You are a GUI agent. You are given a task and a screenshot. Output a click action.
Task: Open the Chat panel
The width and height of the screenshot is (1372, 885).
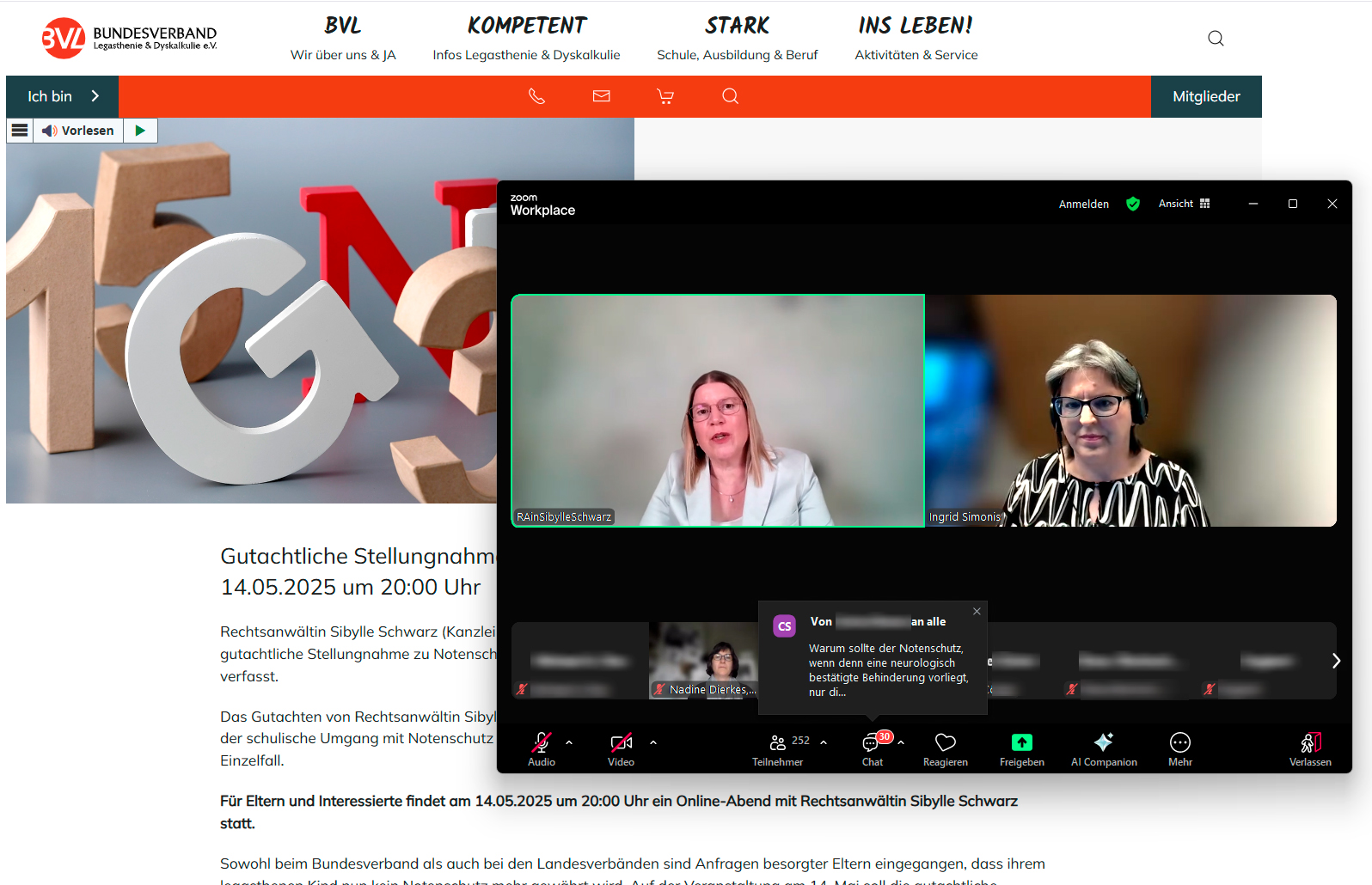click(873, 749)
